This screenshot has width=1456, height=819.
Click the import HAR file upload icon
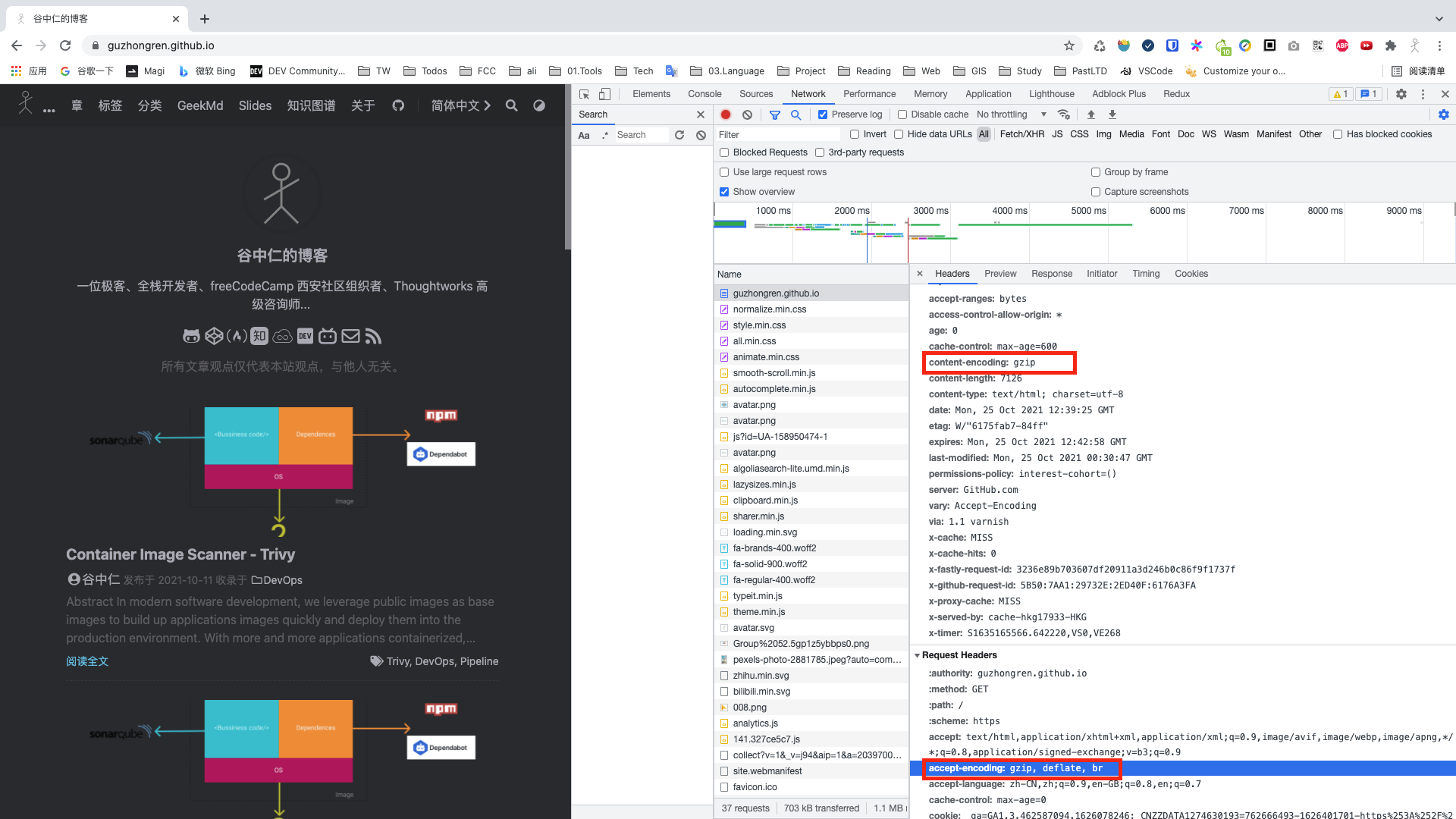click(1090, 115)
